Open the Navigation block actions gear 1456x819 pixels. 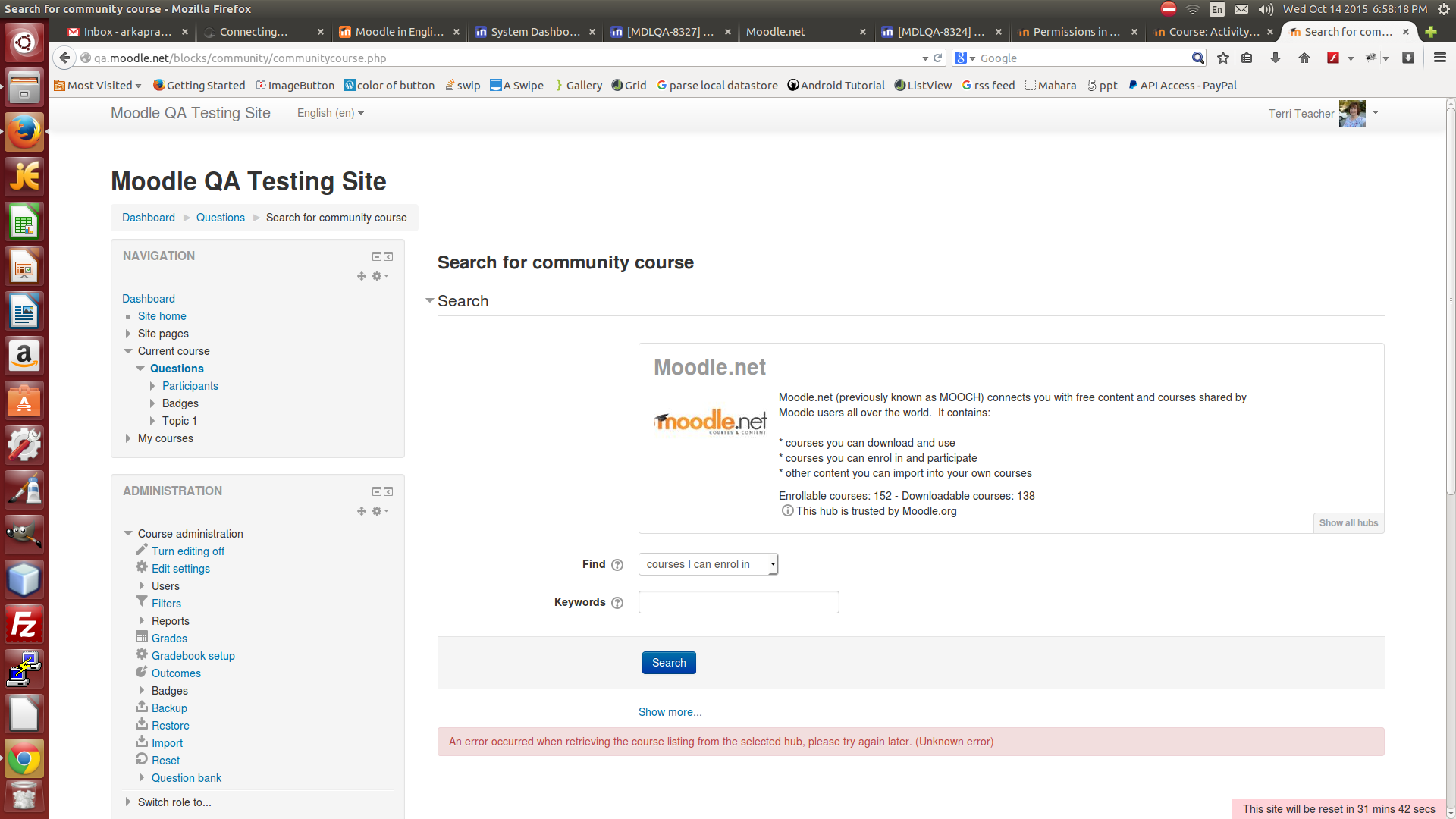click(x=380, y=276)
